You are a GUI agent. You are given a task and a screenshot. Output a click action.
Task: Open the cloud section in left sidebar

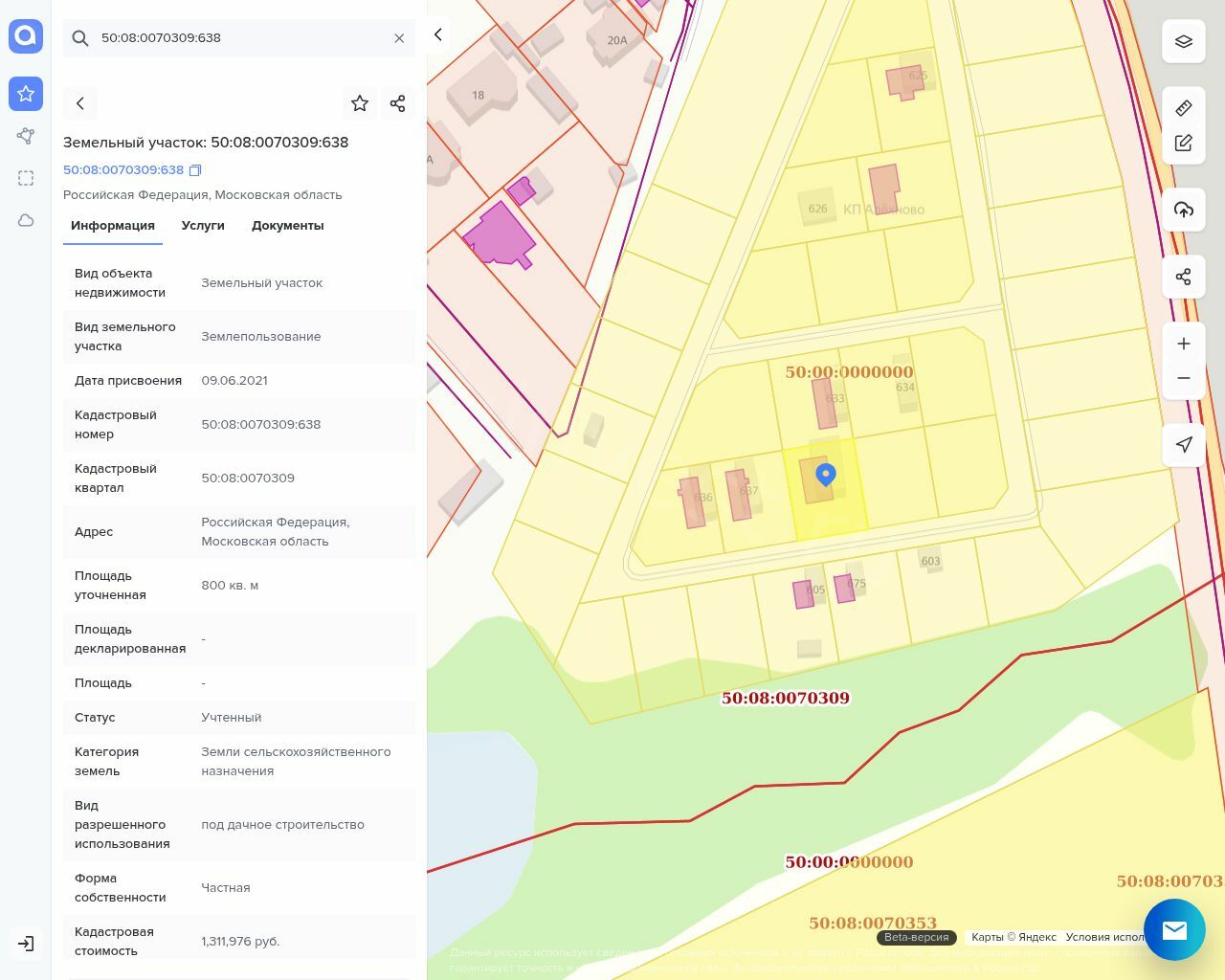pyautogui.click(x=26, y=220)
